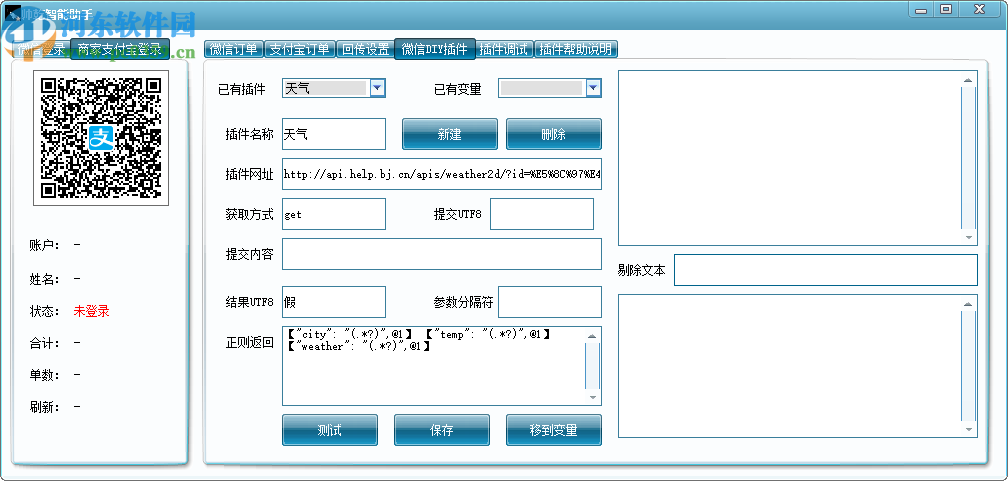The image size is (1008, 481).
Task: Click the 正则返回 label
Action: [249, 343]
